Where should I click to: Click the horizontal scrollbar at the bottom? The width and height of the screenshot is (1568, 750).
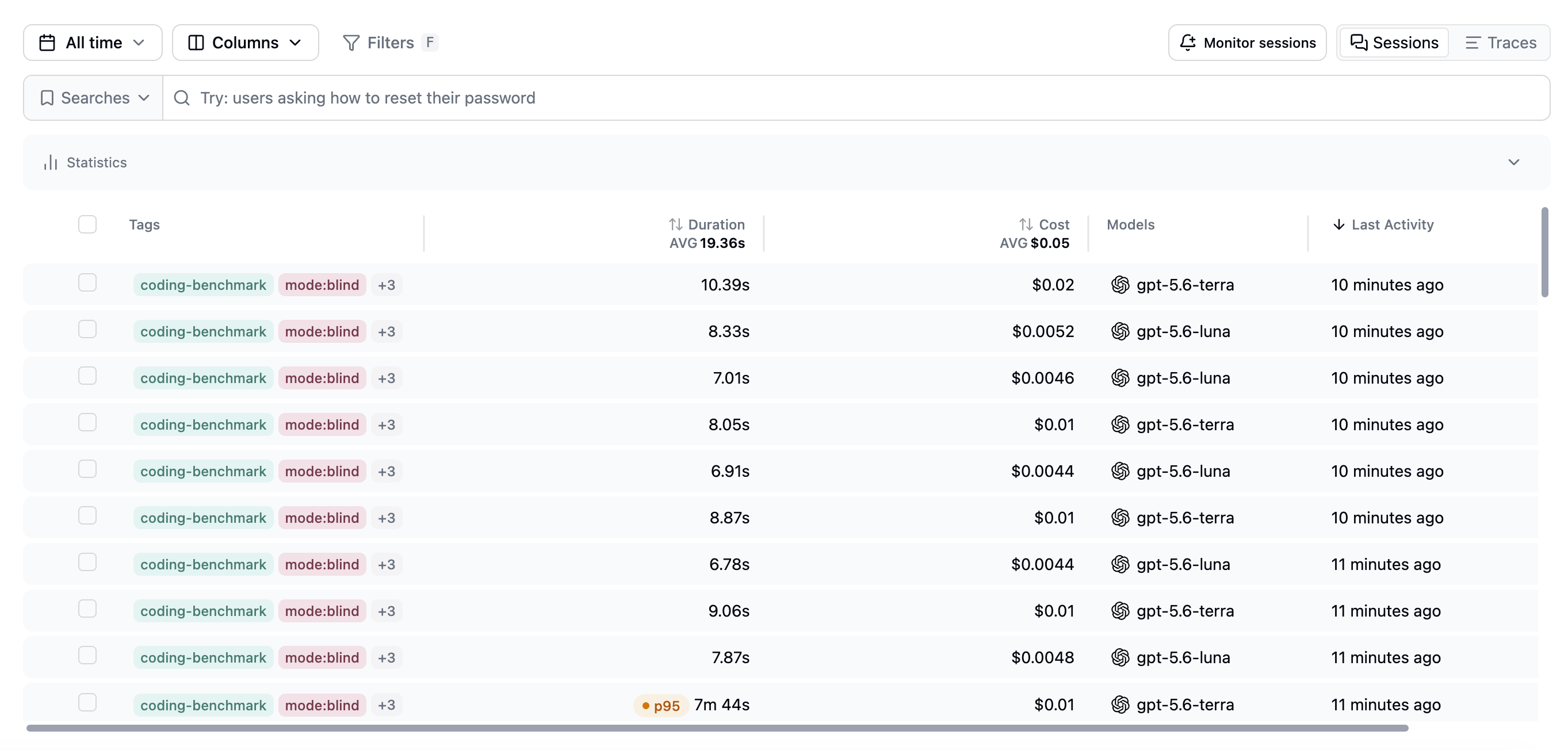click(x=717, y=728)
